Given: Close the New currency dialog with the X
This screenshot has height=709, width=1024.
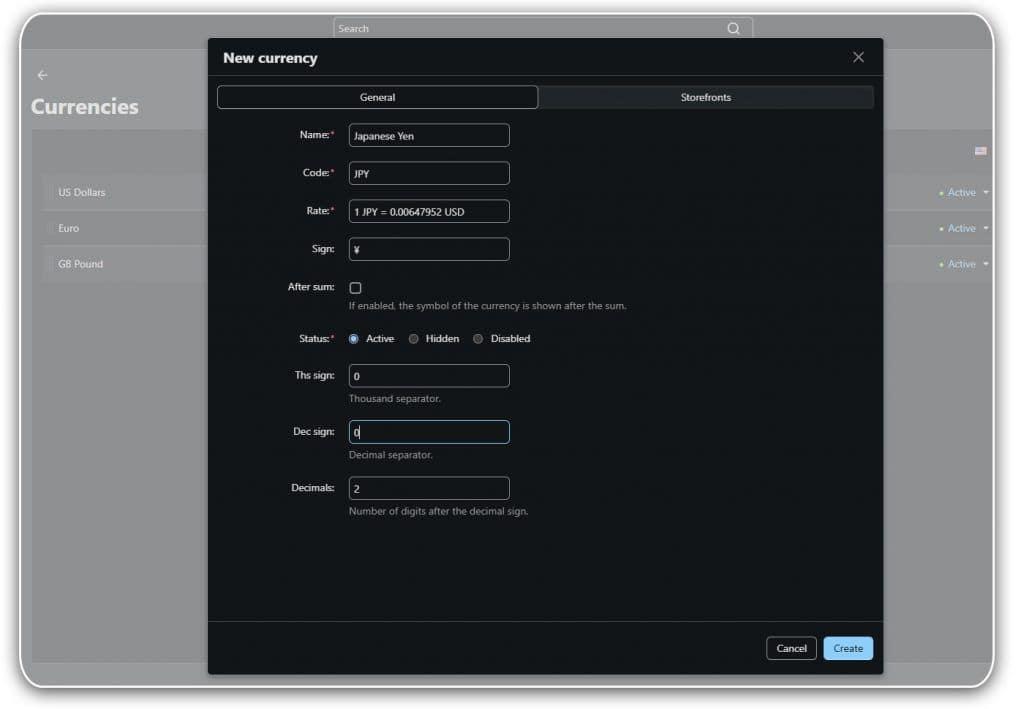Looking at the screenshot, I should pyautogui.click(x=858, y=57).
